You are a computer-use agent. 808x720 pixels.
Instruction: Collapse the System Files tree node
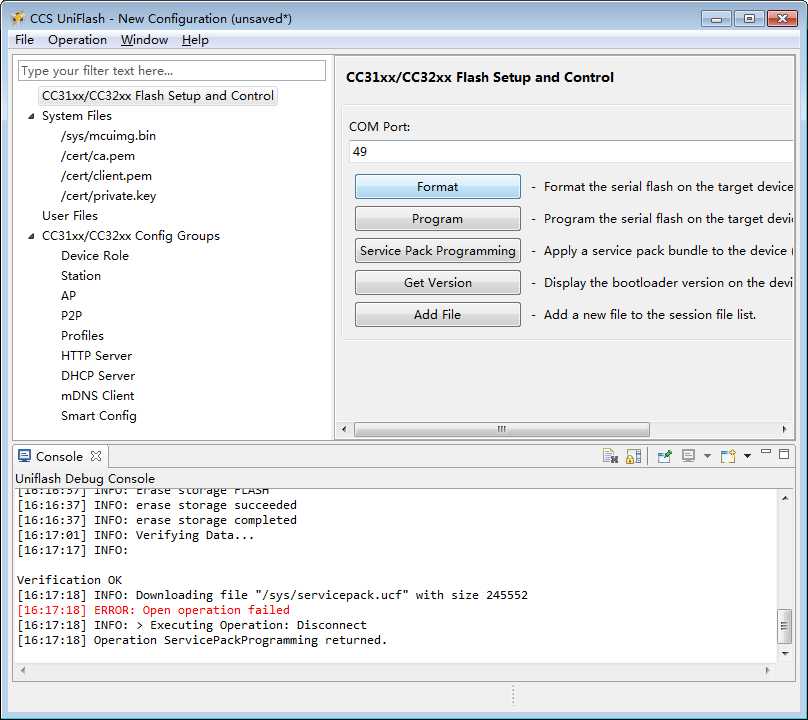(31, 116)
